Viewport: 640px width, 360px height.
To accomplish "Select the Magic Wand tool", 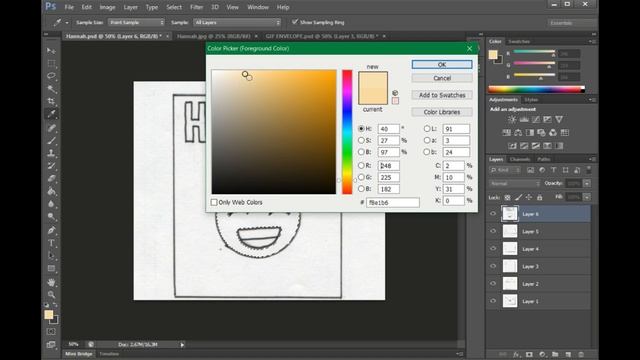I will coord(51,89).
